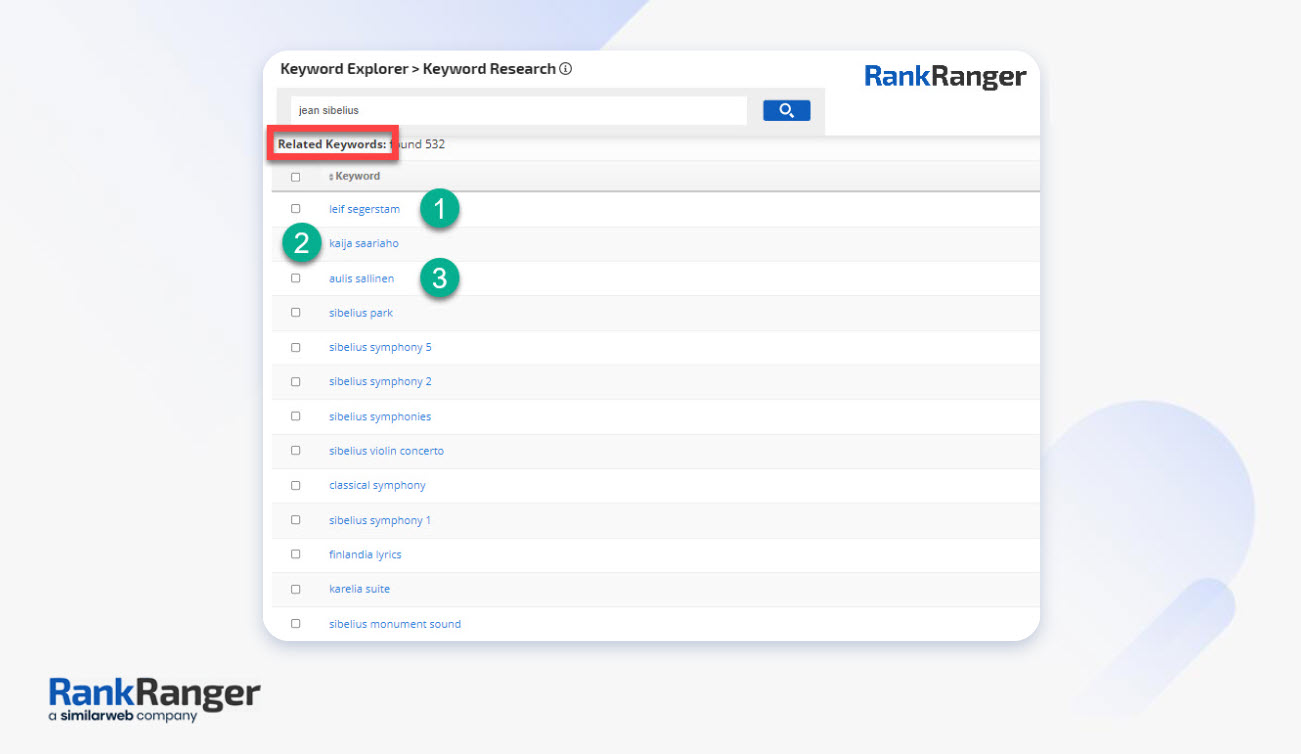Check the checkbox beside "karelia suite"
Viewport: 1301px width, 754px height.
[x=295, y=589]
